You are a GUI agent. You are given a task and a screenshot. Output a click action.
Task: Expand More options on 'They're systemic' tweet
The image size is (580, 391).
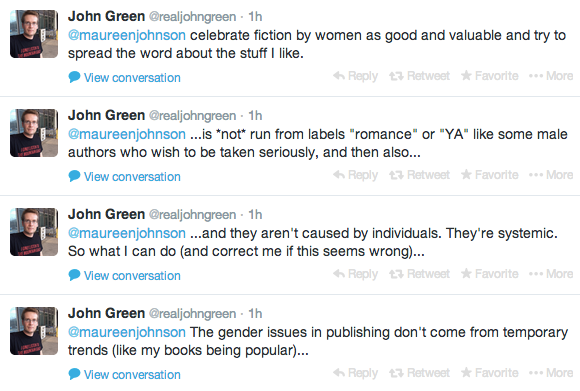pos(551,274)
